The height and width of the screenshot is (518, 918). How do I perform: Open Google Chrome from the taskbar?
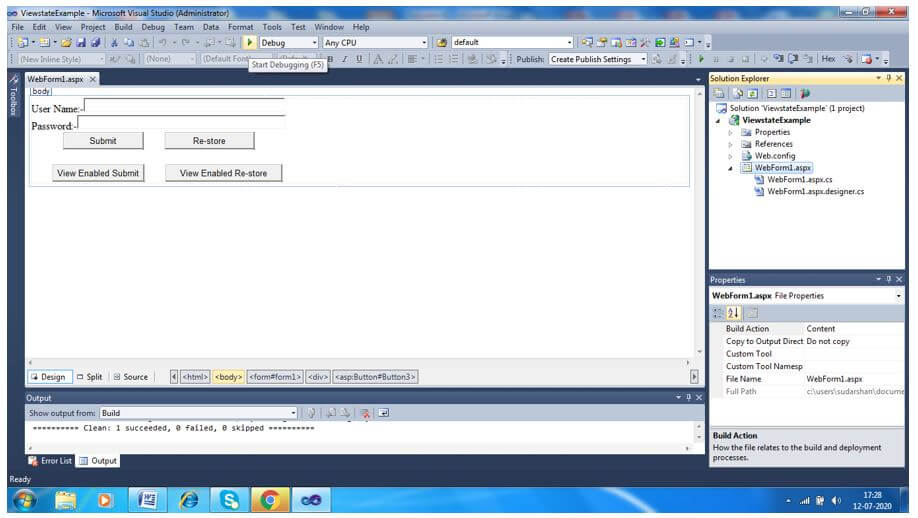270,500
